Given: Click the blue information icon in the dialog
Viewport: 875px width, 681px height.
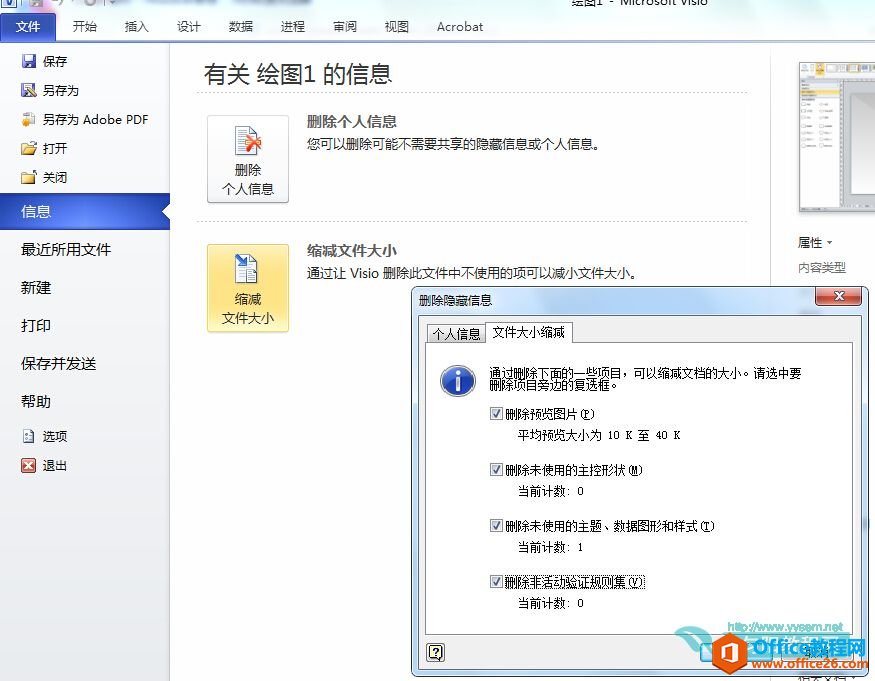Looking at the screenshot, I should [x=458, y=381].
